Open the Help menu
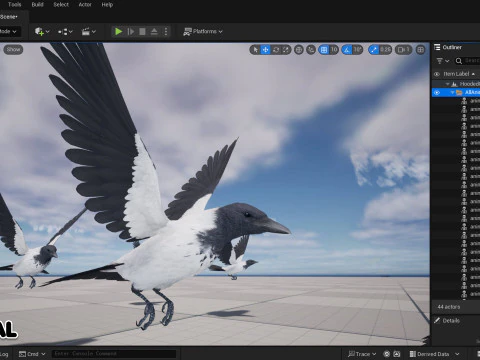The height and width of the screenshot is (360, 480). [107, 5]
